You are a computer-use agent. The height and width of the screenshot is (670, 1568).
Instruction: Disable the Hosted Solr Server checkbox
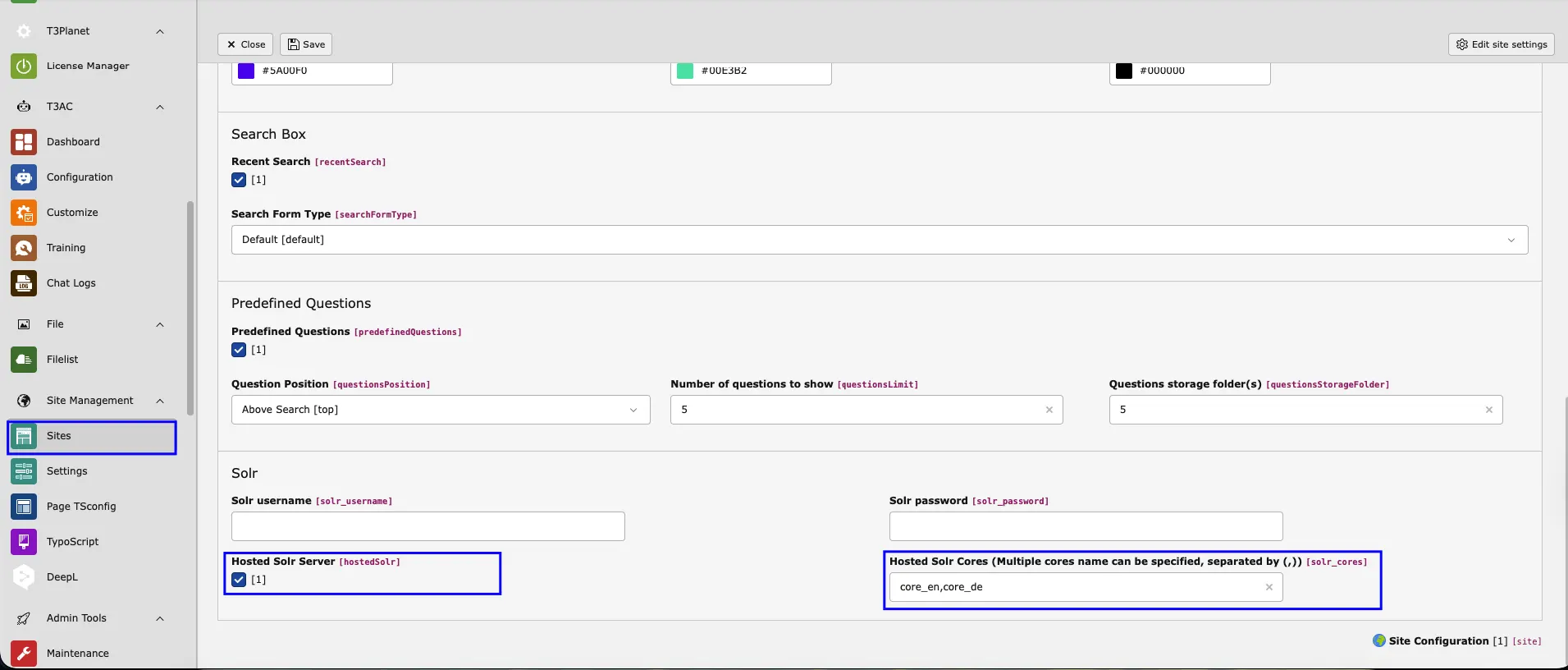(x=239, y=580)
